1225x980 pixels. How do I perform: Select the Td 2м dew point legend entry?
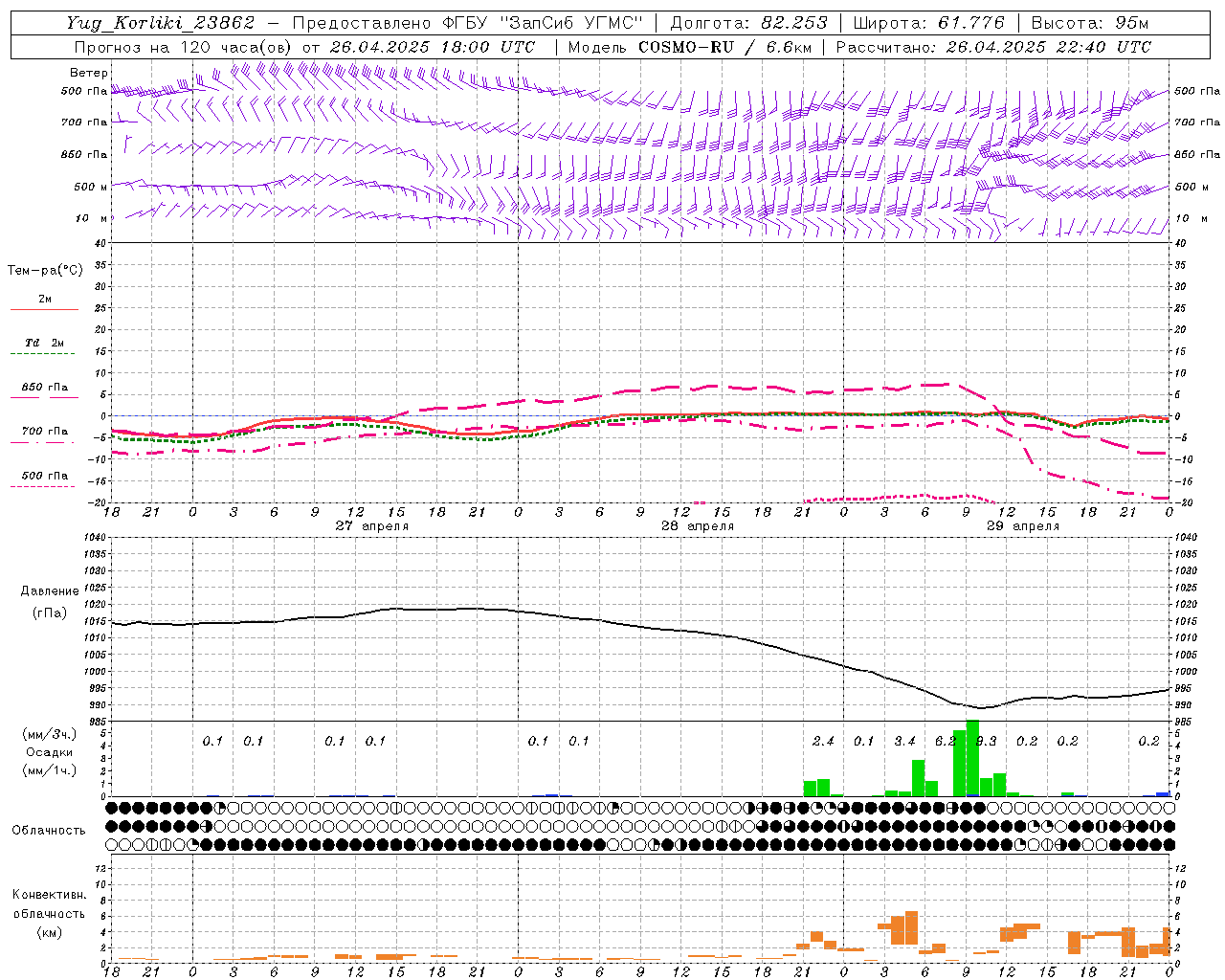point(44,343)
